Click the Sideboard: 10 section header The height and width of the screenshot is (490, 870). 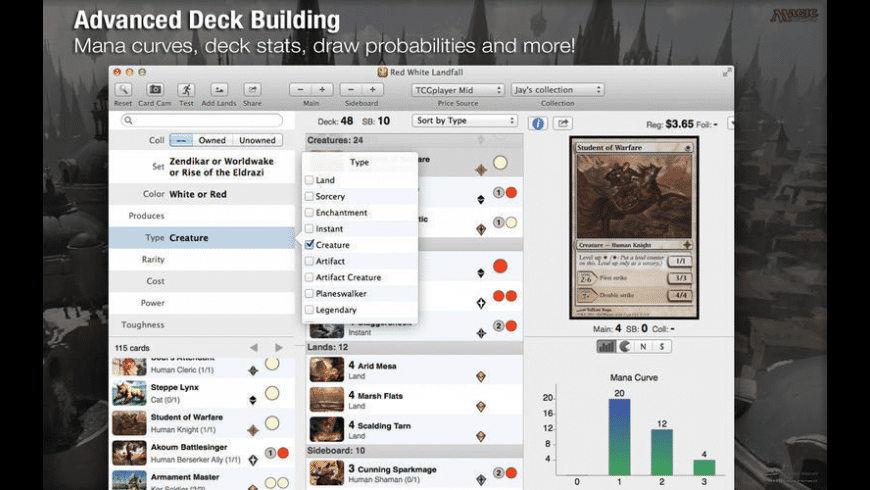tap(414, 451)
